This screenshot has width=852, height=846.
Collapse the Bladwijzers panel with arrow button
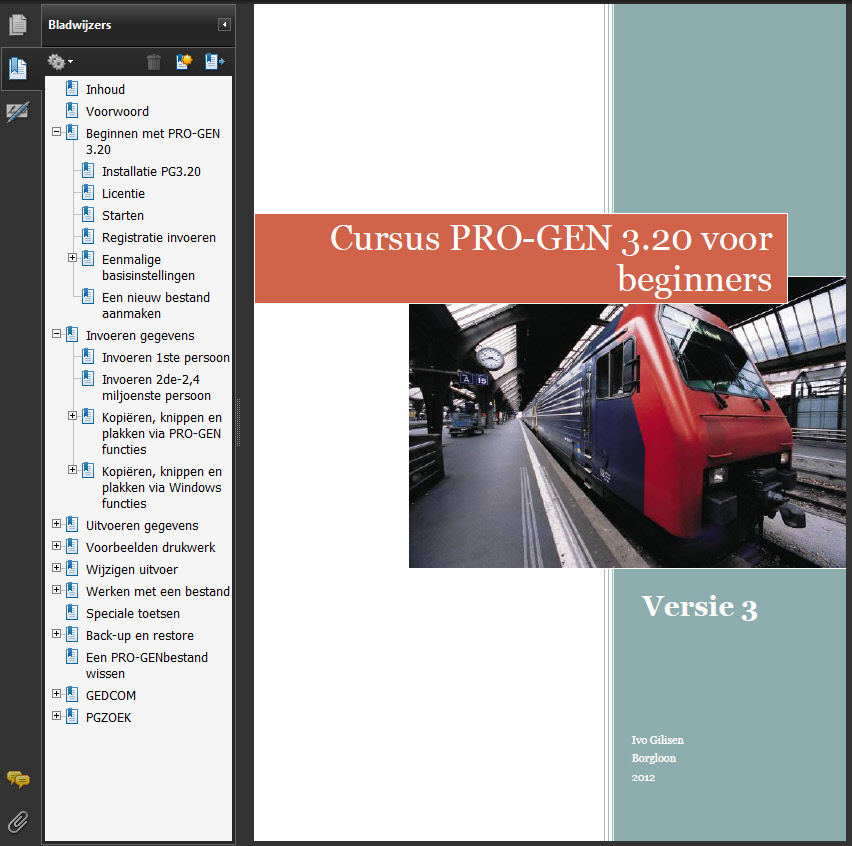coord(224,25)
